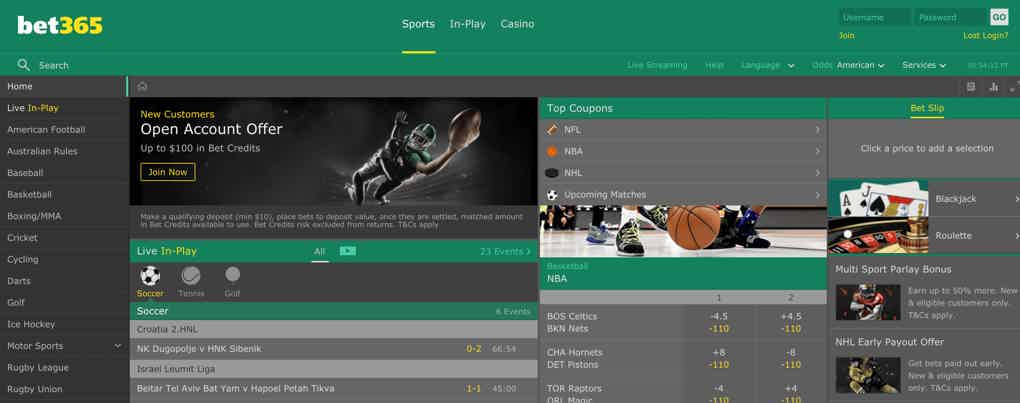Expand the NHL coupon chevron
1020x403 pixels.
(x=817, y=173)
